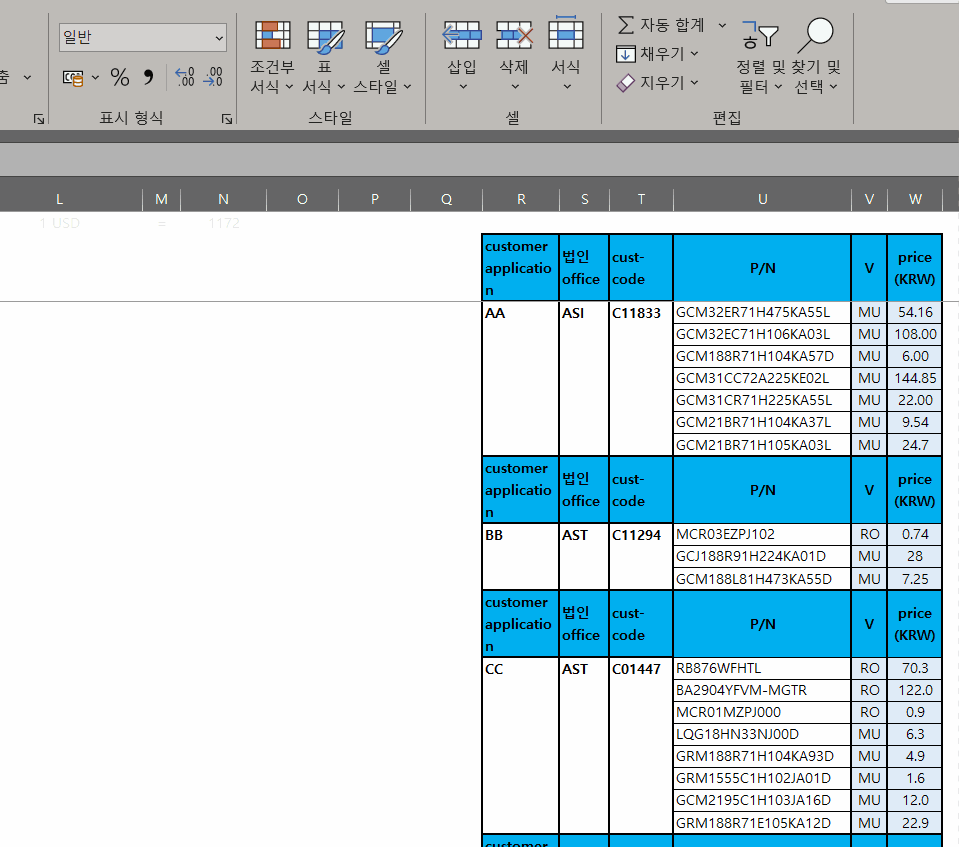Image resolution: width=959 pixels, height=847 pixels.
Task: Open Format as Table (표 서식)
Action: 324,57
